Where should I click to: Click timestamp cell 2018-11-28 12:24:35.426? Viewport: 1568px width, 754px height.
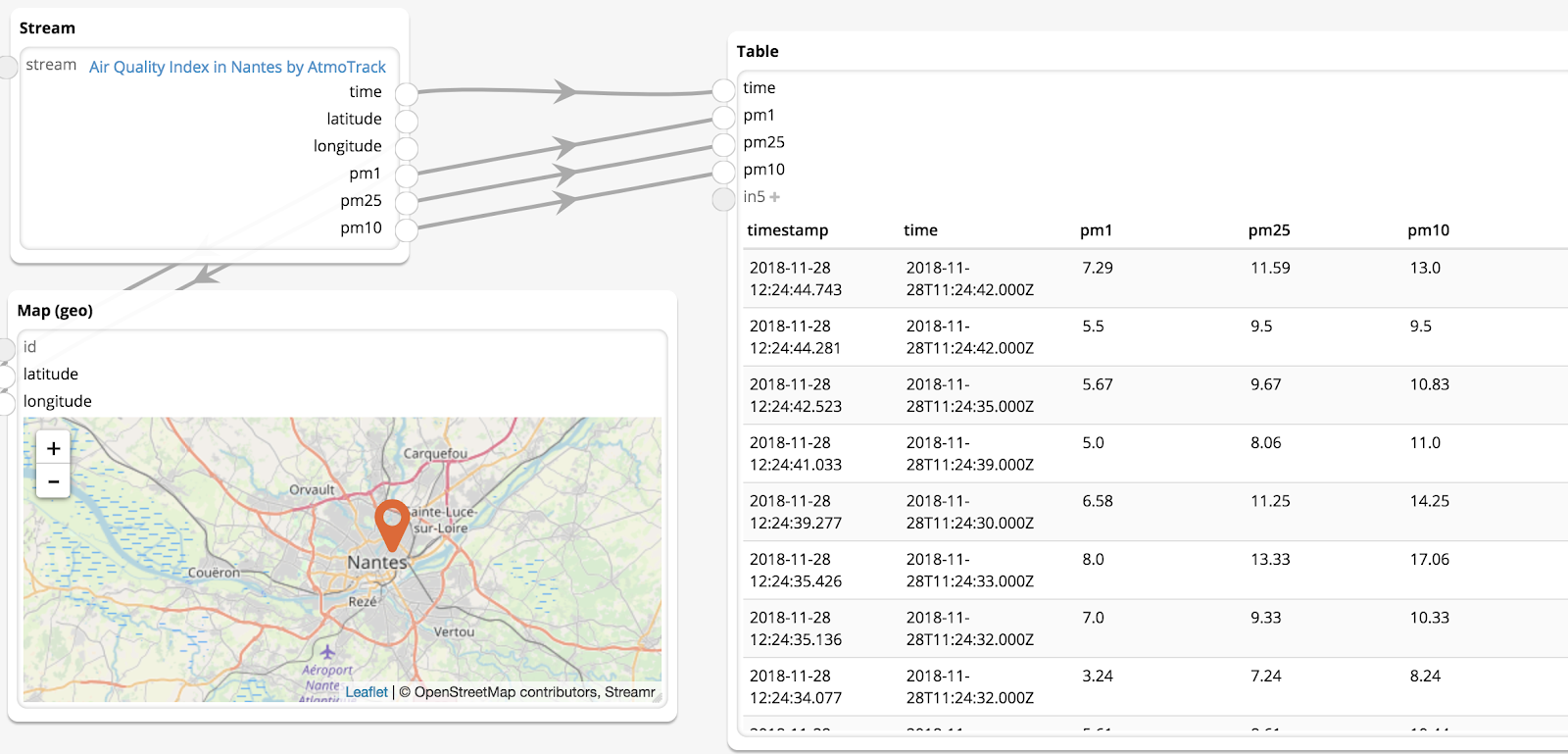pyautogui.click(x=796, y=570)
